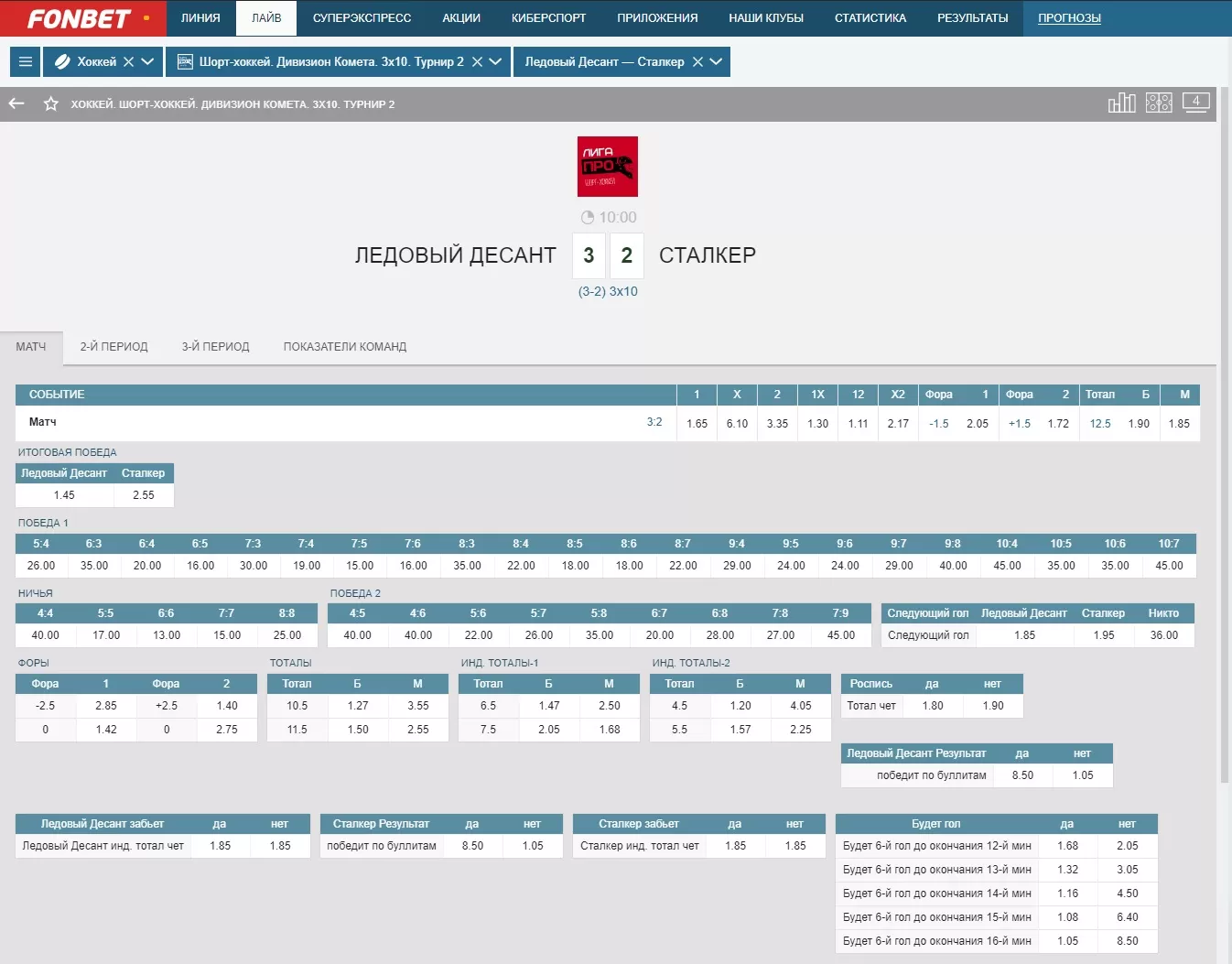Expand the Шорт-хоккей tournament dropdown arrow
1232x964 pixels.
[x=495, y=62]
